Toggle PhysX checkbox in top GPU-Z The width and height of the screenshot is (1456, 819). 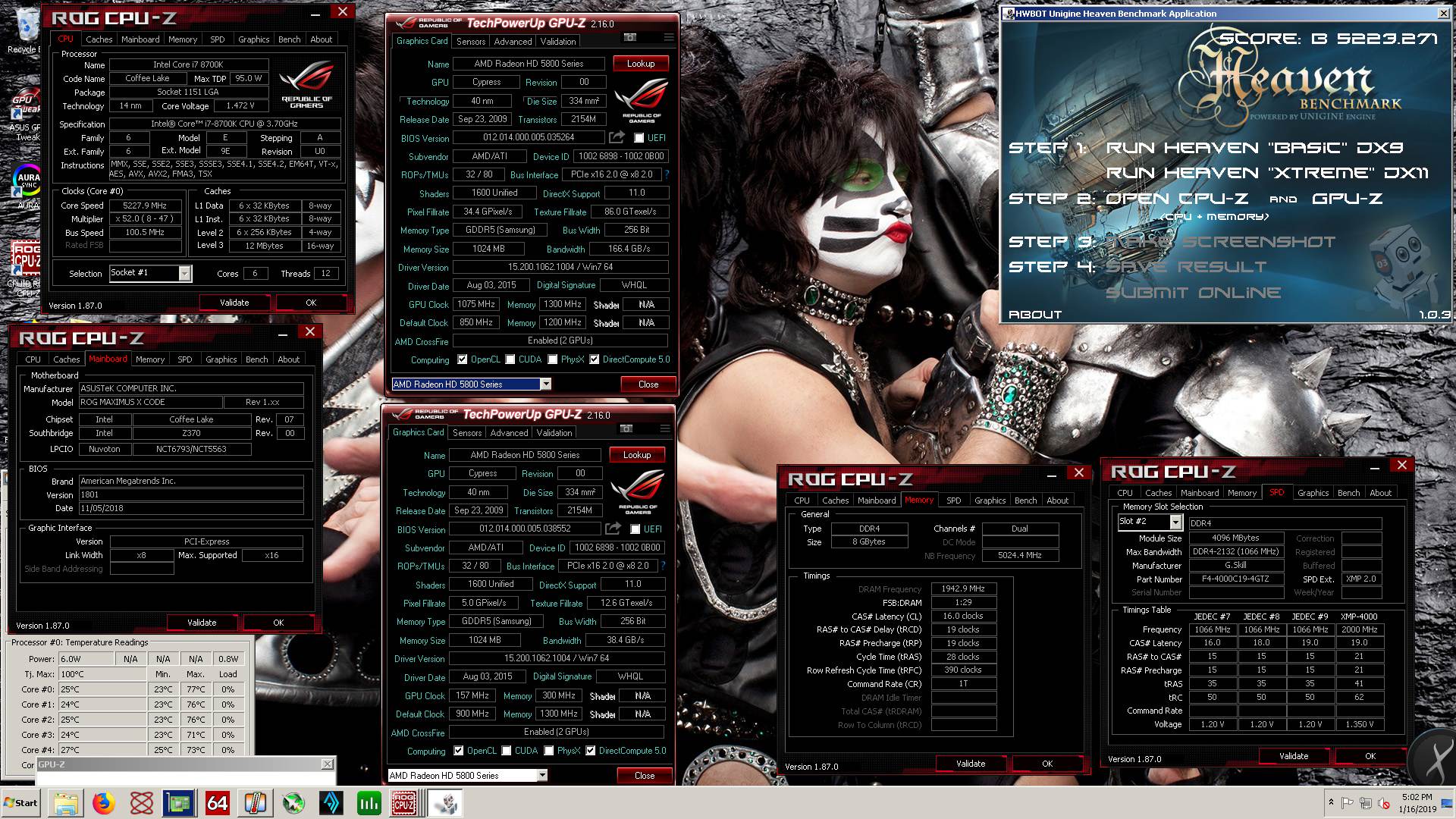552,359
